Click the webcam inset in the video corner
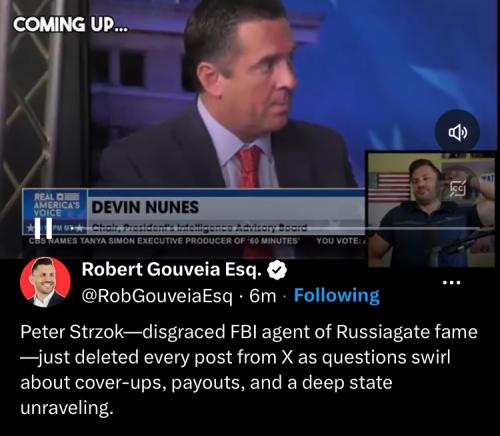 coord(431,209)
